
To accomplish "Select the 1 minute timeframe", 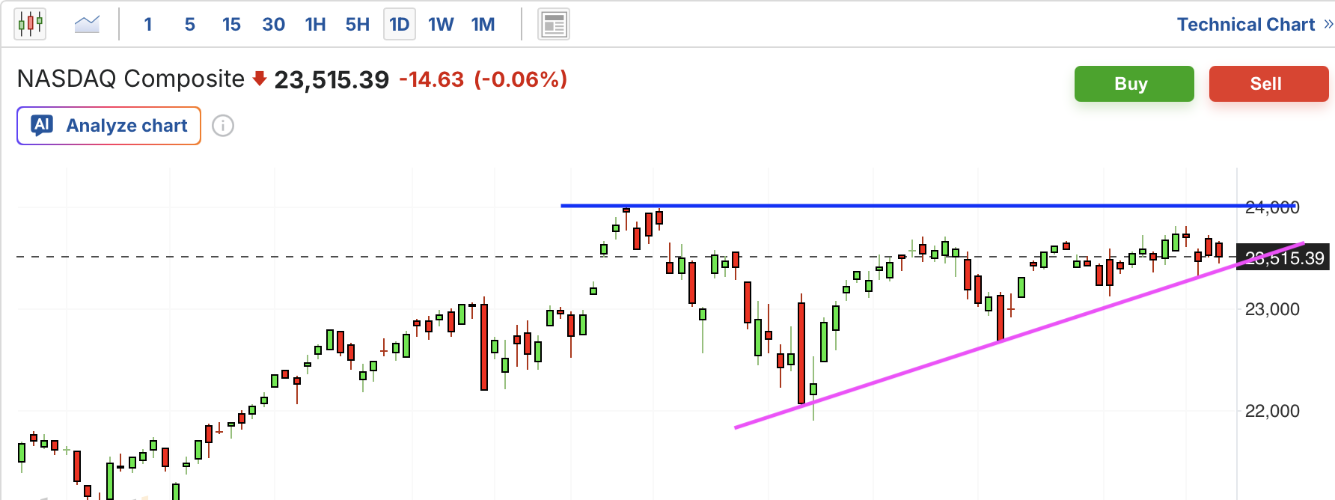I will tap(148, 24).
